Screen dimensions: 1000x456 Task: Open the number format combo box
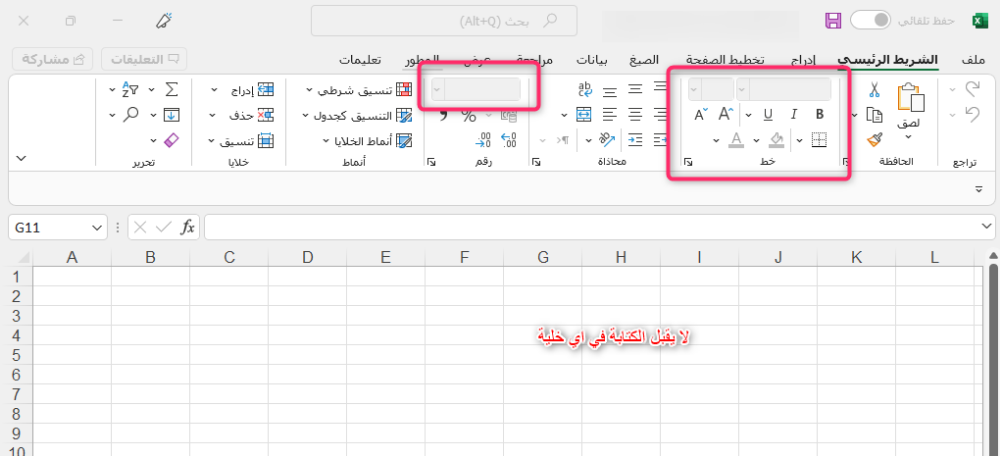(x=476, y=89)
